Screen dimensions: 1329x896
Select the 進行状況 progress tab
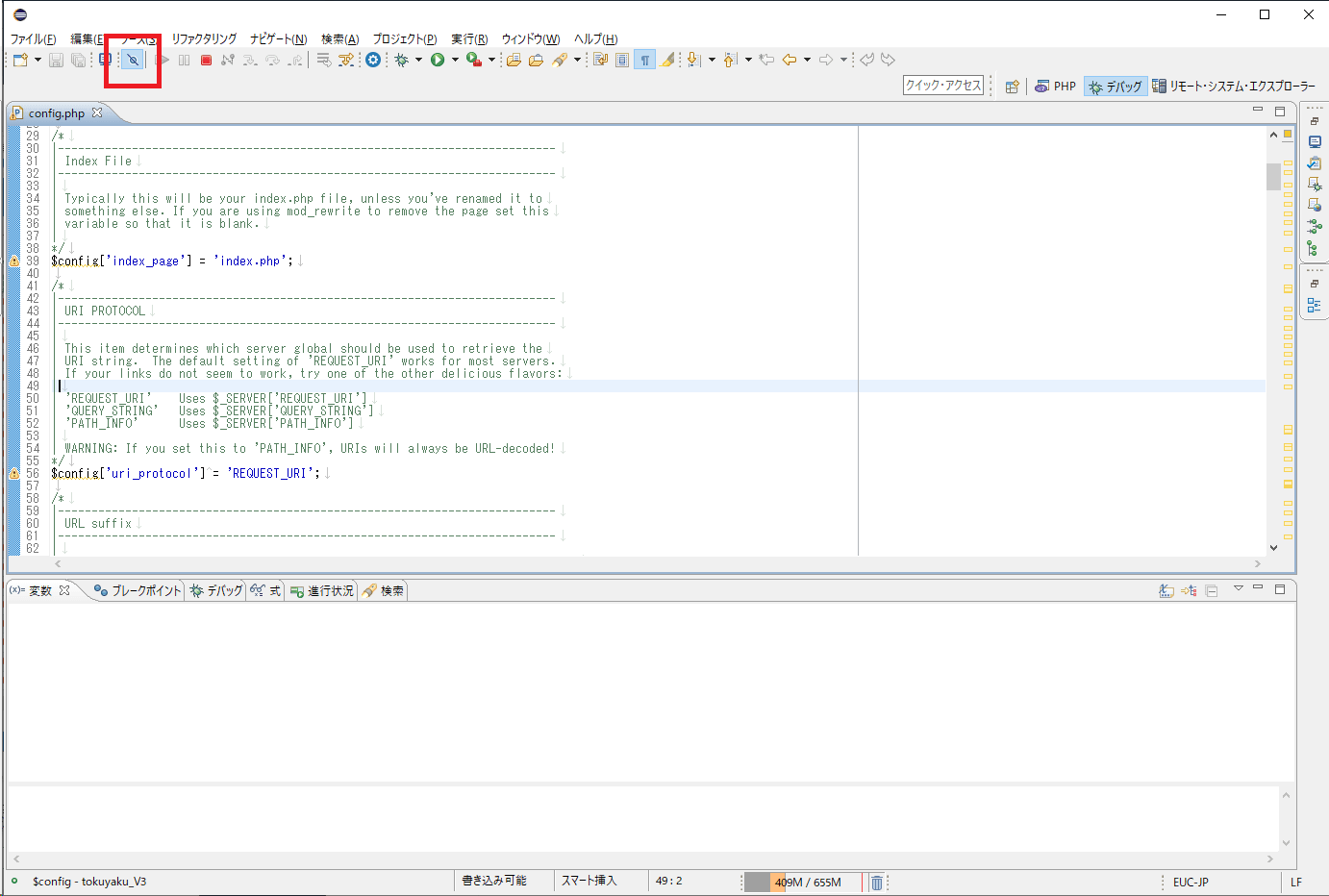tap(322, 590)
